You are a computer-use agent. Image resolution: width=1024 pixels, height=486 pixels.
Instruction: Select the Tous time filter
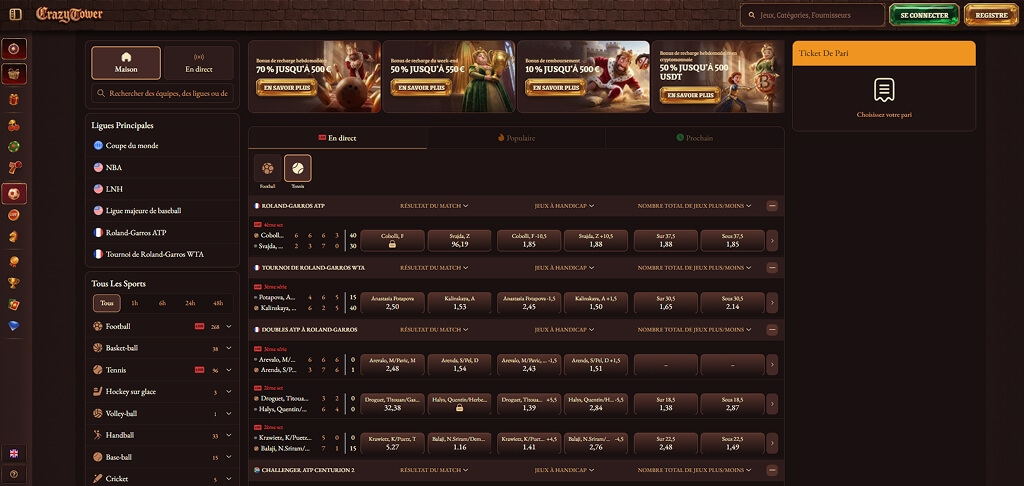(x=107, y=303)
